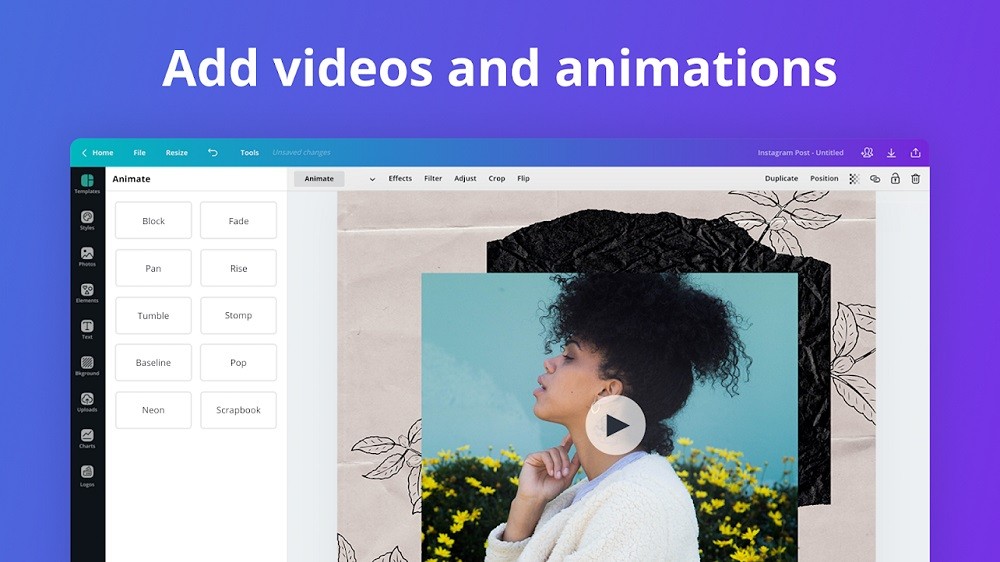Choose the Tumble animation option
This screenshot has height=562, width=1000.
click(x=153, y=316)
